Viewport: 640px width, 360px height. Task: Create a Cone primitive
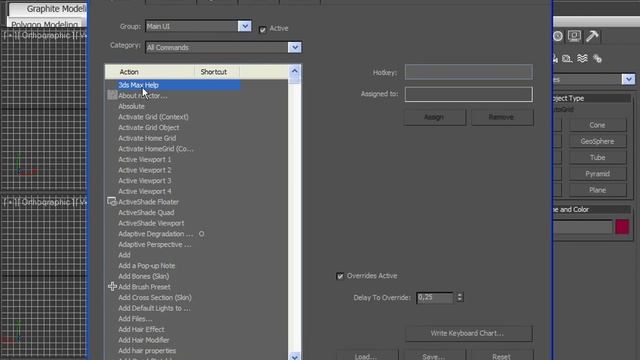tap(598, 125)
